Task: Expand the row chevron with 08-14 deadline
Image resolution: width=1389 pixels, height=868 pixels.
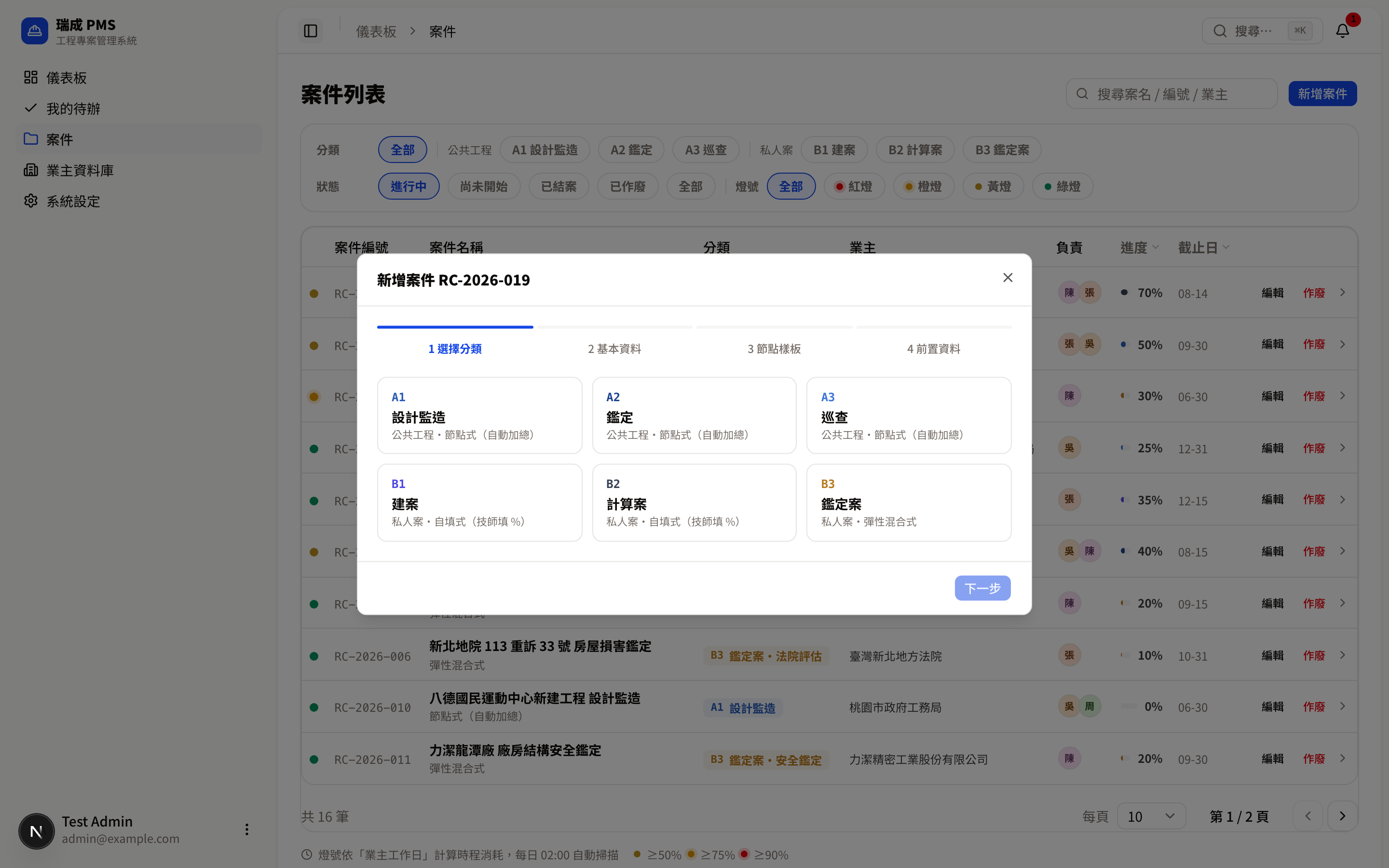Action: (x=1343, y=293)
